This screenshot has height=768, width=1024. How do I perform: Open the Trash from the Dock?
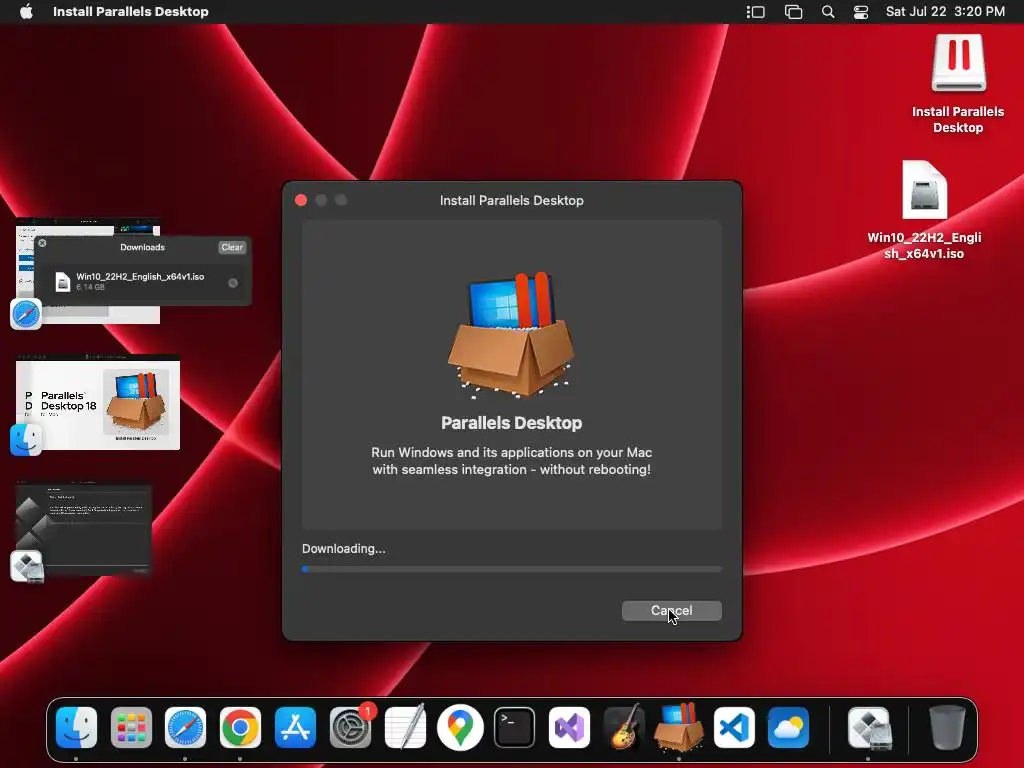[x=947, y=728]
